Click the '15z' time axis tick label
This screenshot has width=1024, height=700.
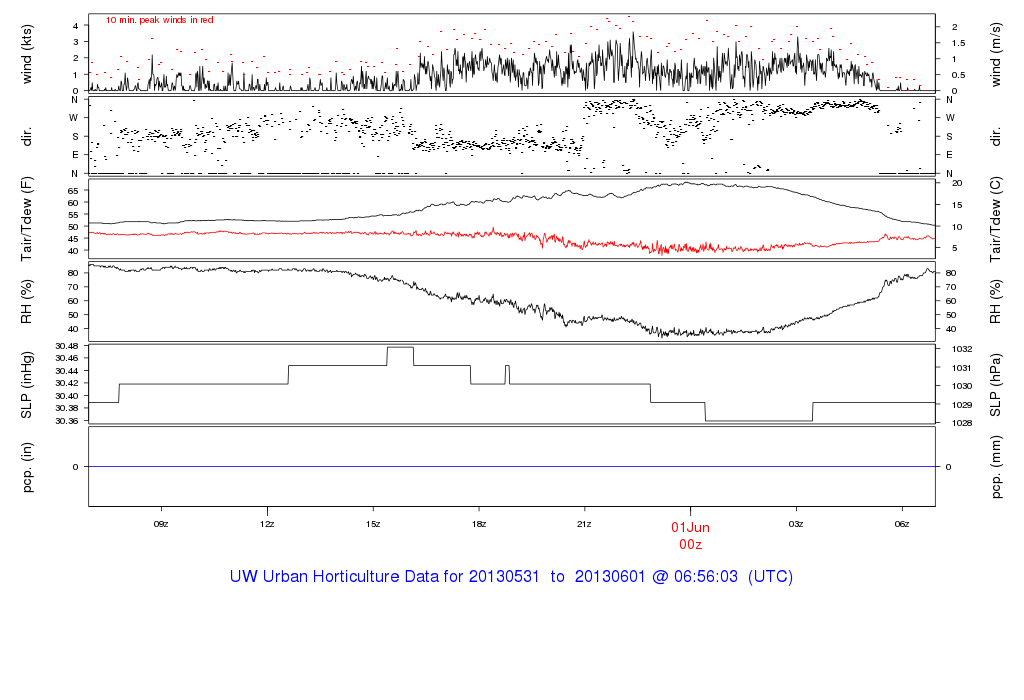[373, 524]
